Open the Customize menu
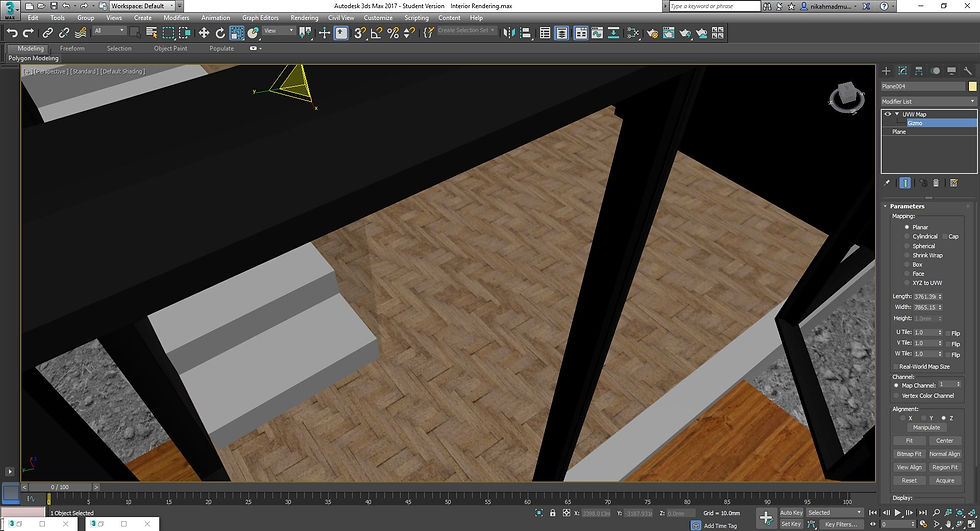This screenshot has height=531, width=980. click(378, 18)
